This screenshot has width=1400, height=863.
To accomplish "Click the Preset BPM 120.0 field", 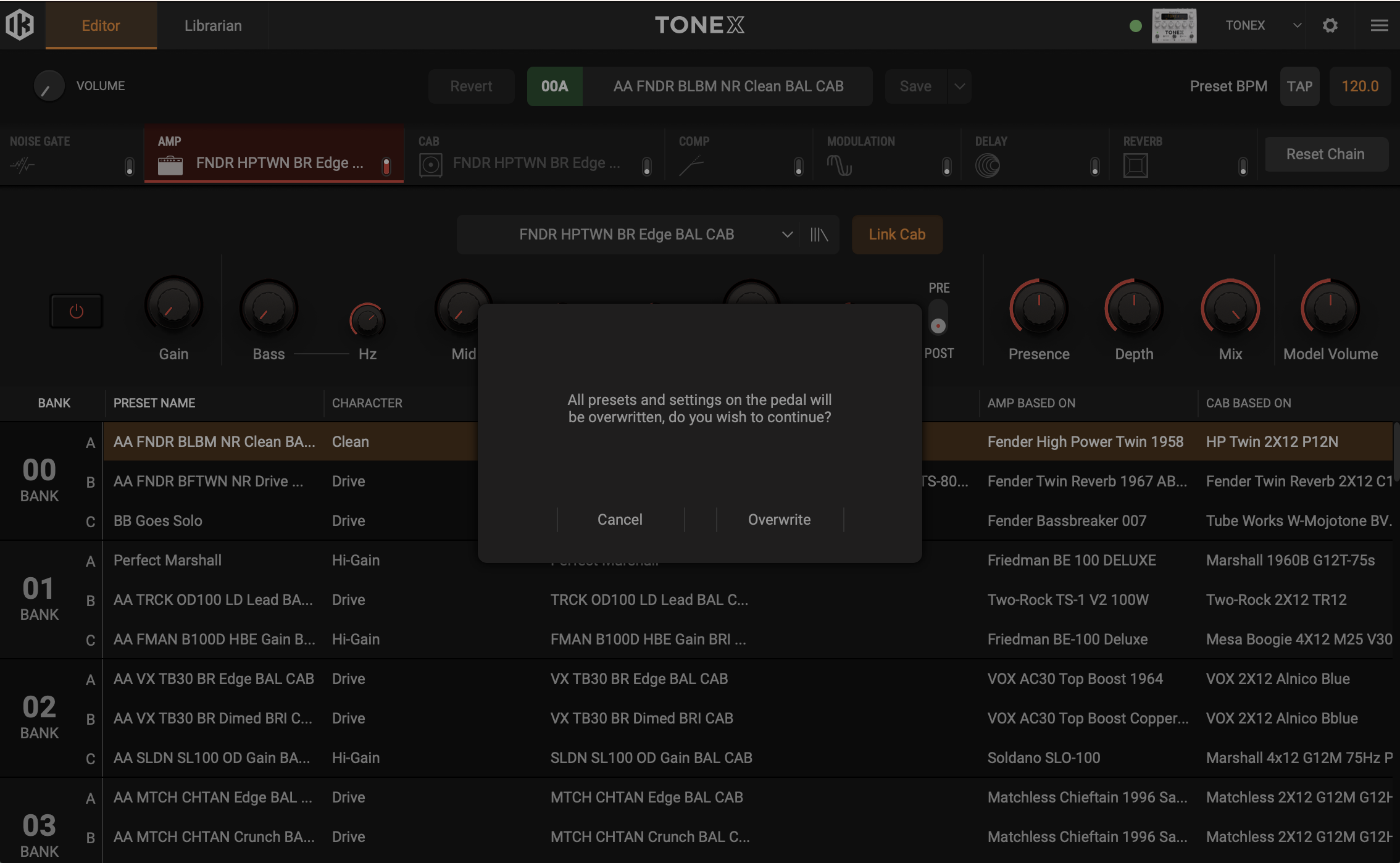I will coord(1360,86).
